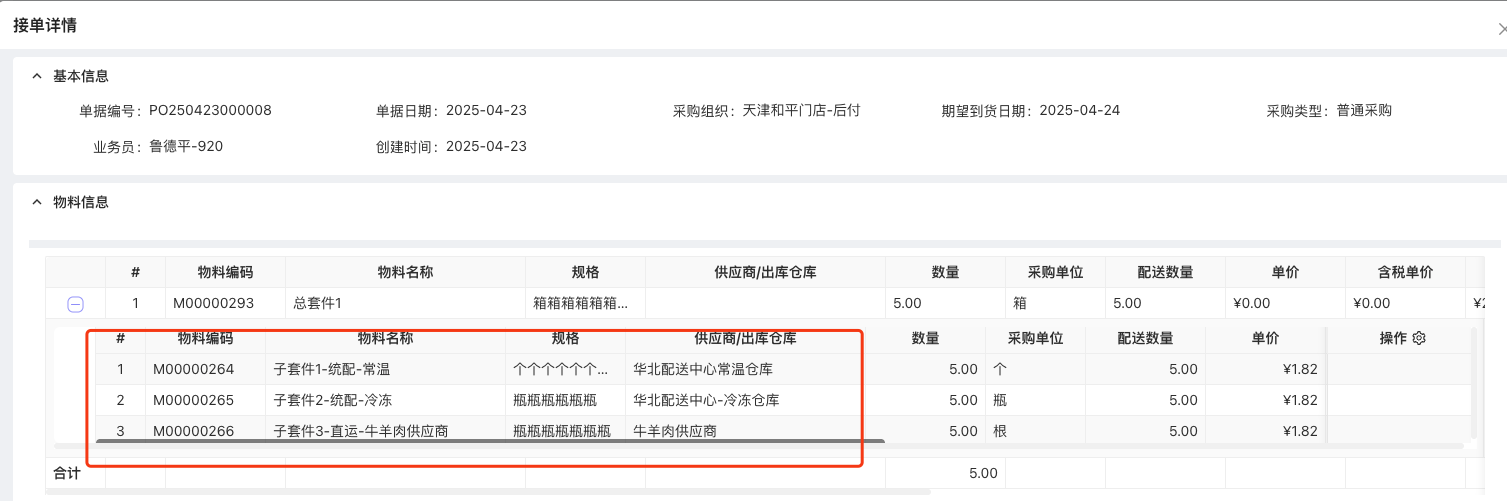The image size is (1507, 501).
Task: Close the 接单详情 dialog
Action: click(x=1501, y=30)
